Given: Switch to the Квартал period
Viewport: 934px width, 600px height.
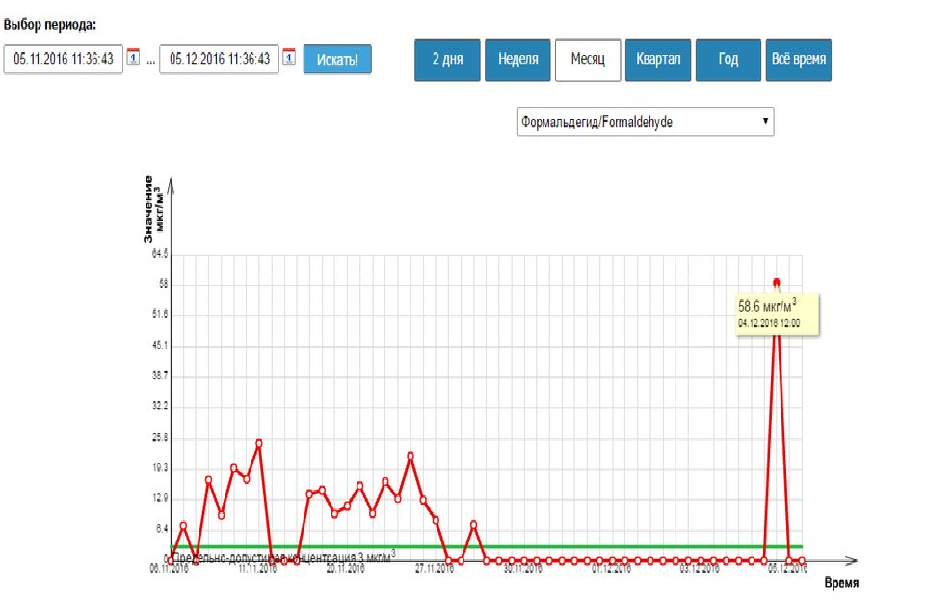Looking at the screenshot, I should [x=658, y=59].
